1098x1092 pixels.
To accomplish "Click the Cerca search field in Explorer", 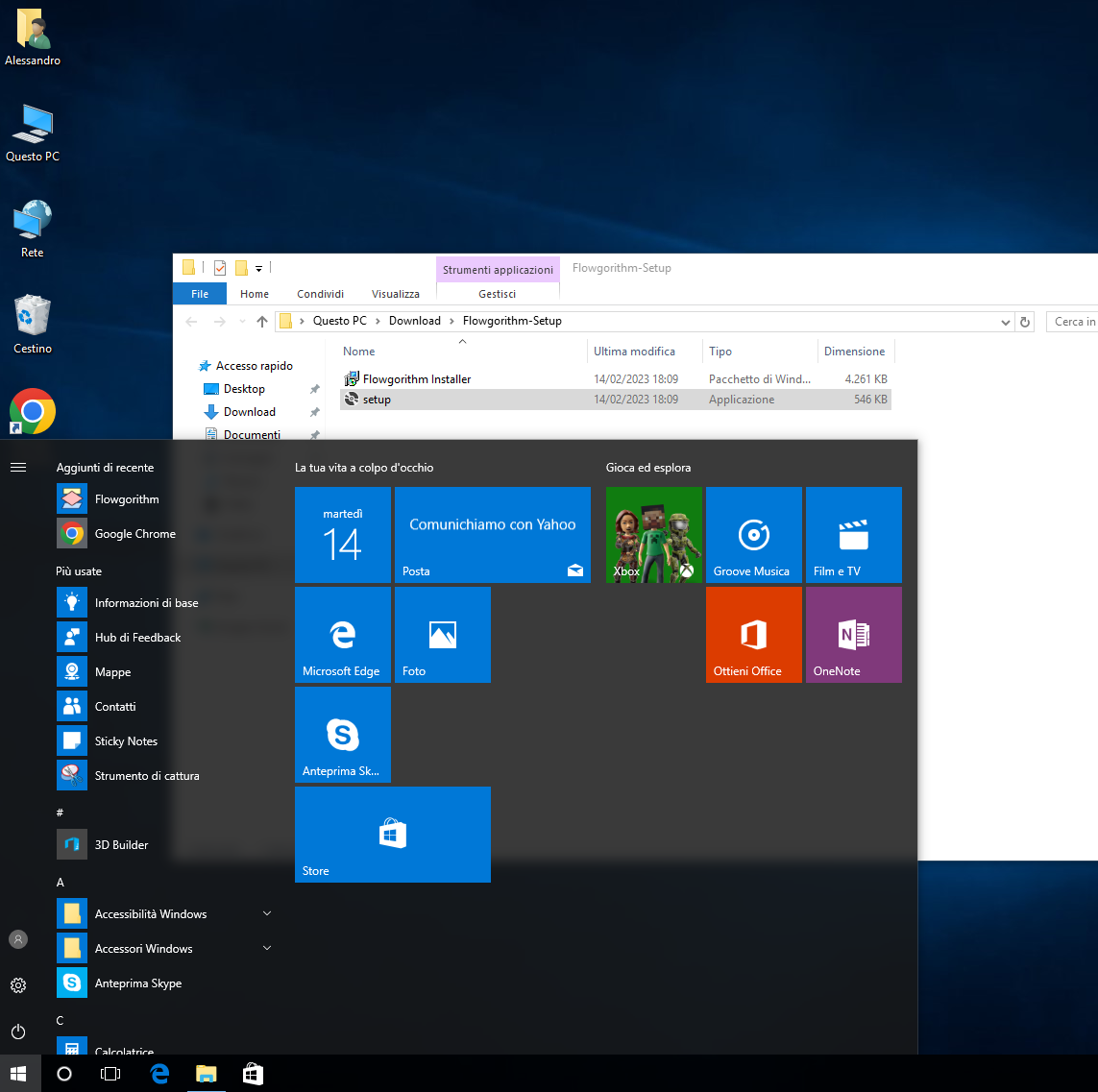I will 1074,322.
